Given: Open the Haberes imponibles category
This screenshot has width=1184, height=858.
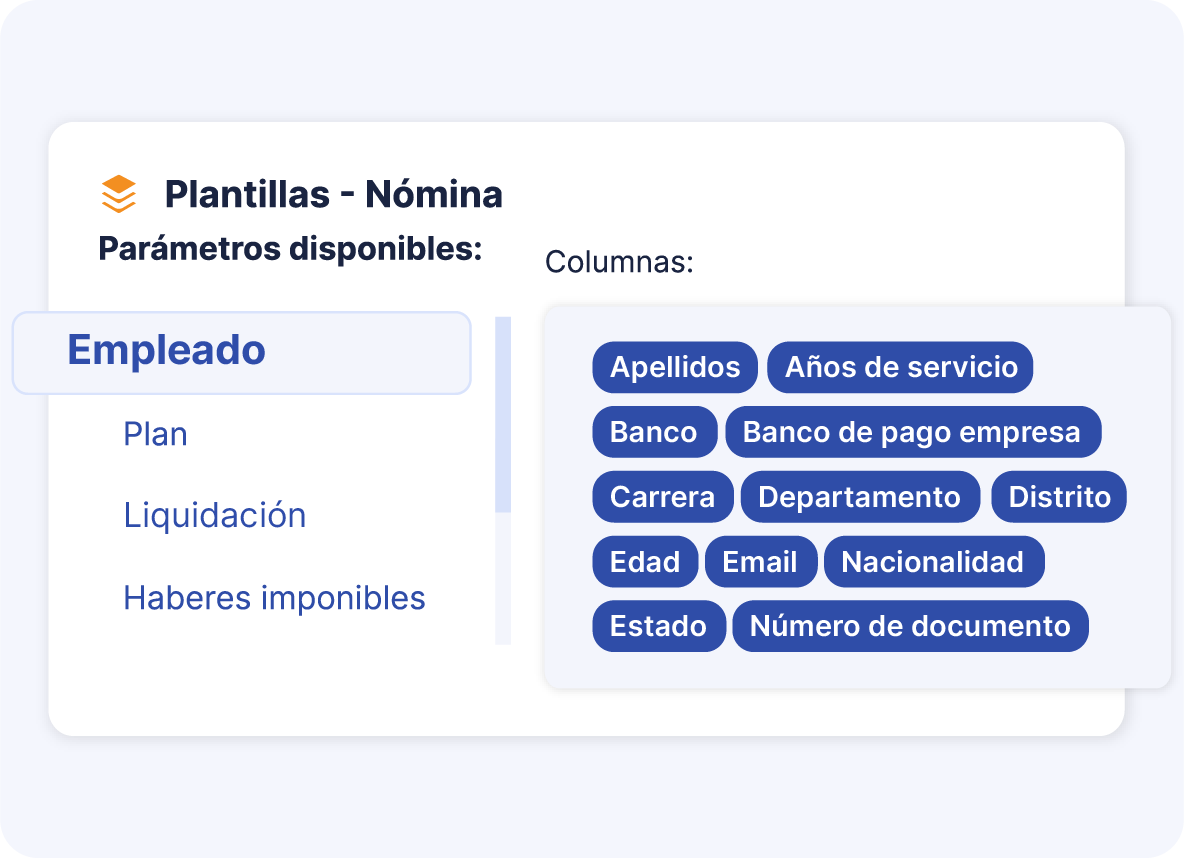Looking at the screenshot, I should pyautogui.click(x=277, y=598).
